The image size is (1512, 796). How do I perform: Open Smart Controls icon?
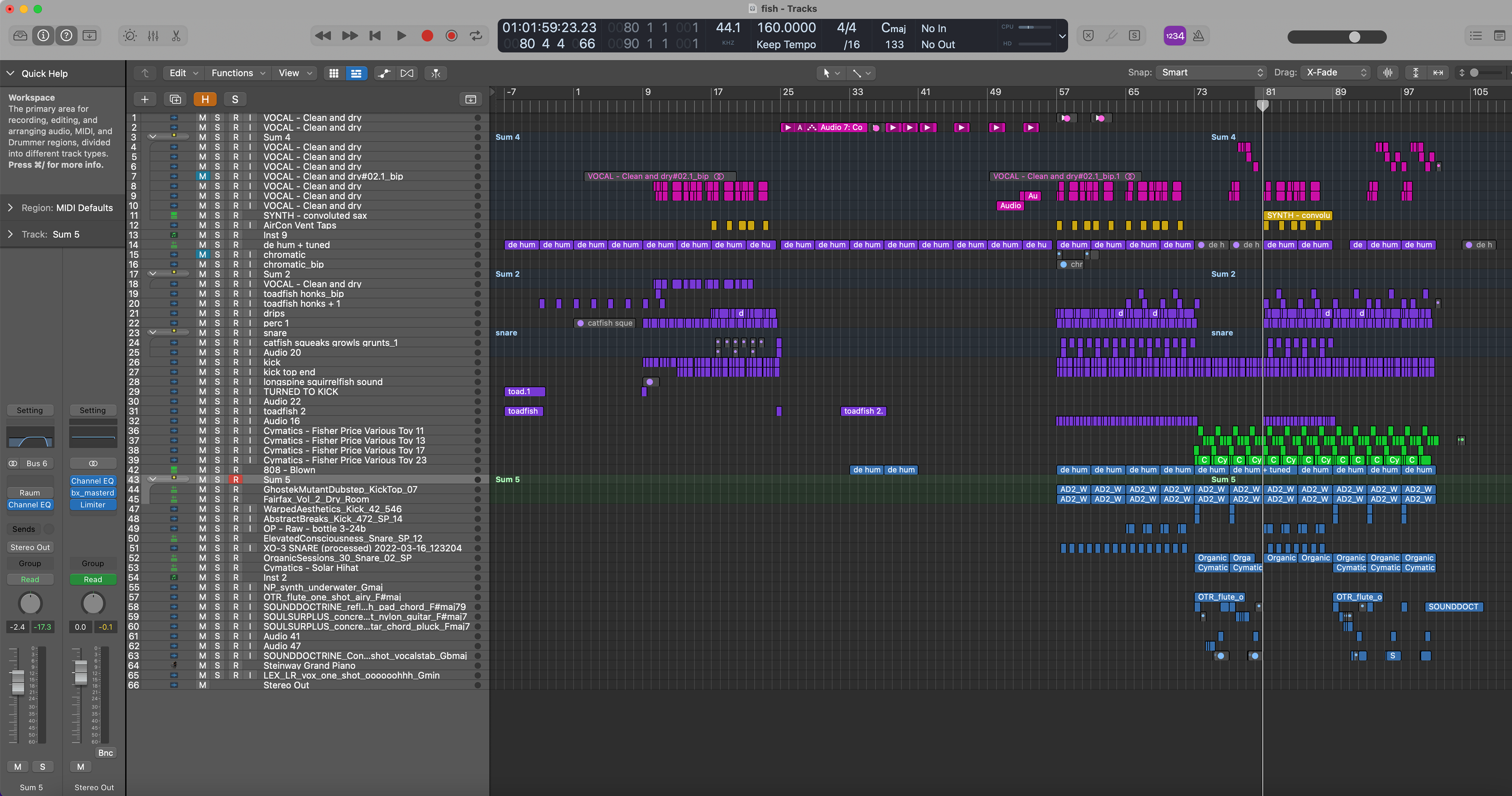(130, 36)
